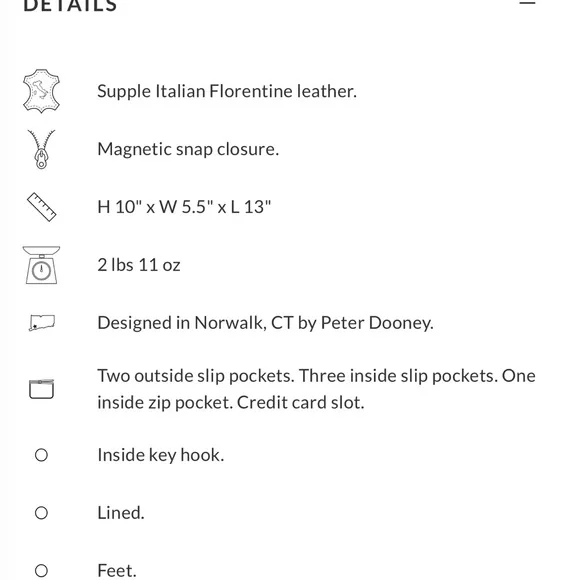Click the '2 lbs 11 oz' weight text
The image size is (580, 580).
pyautogui.click(x=139, y=265)
